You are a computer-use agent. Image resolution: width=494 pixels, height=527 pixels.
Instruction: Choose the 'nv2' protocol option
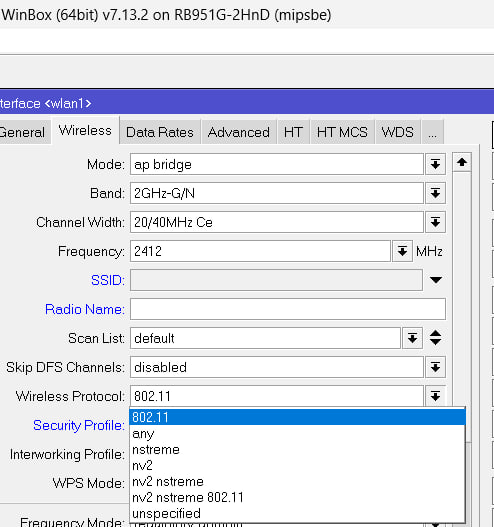point(297,465)
